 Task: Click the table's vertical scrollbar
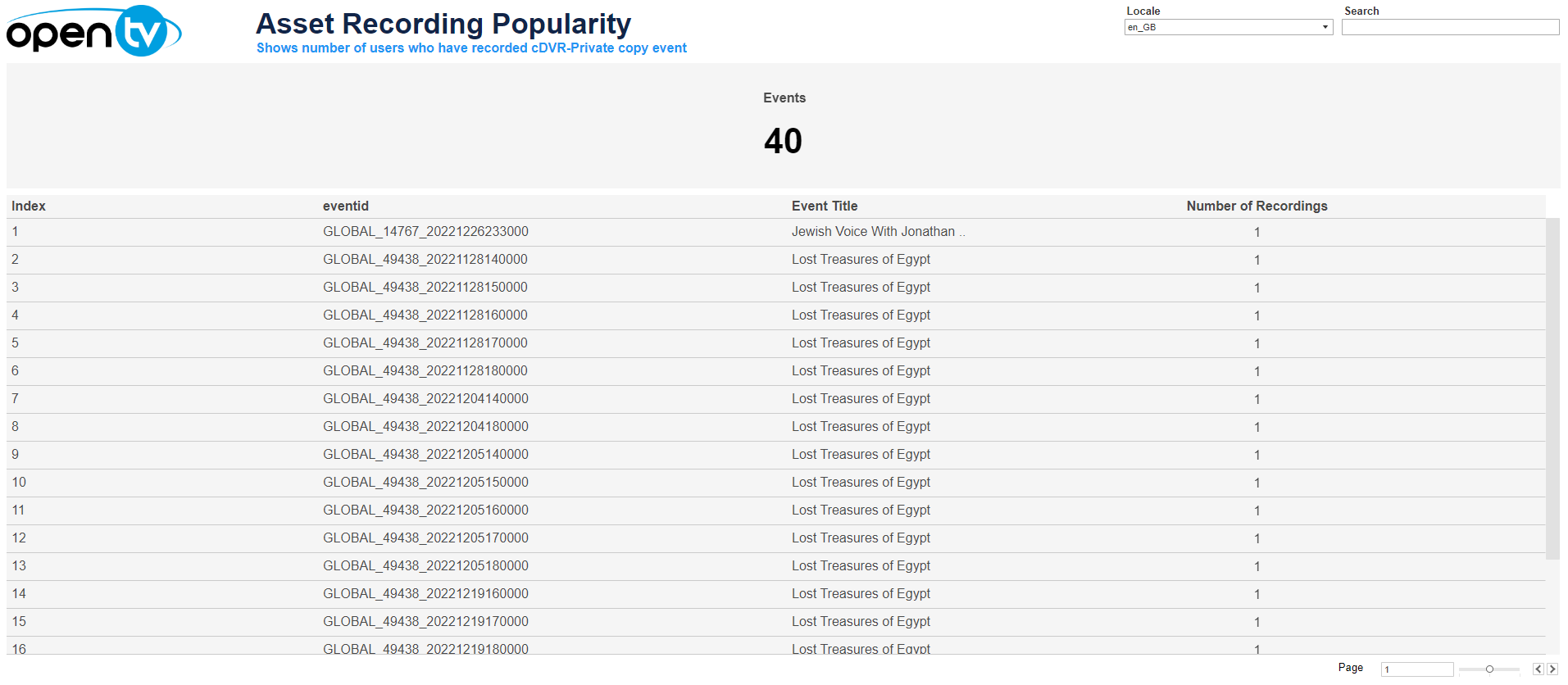tap(1552, 389)
